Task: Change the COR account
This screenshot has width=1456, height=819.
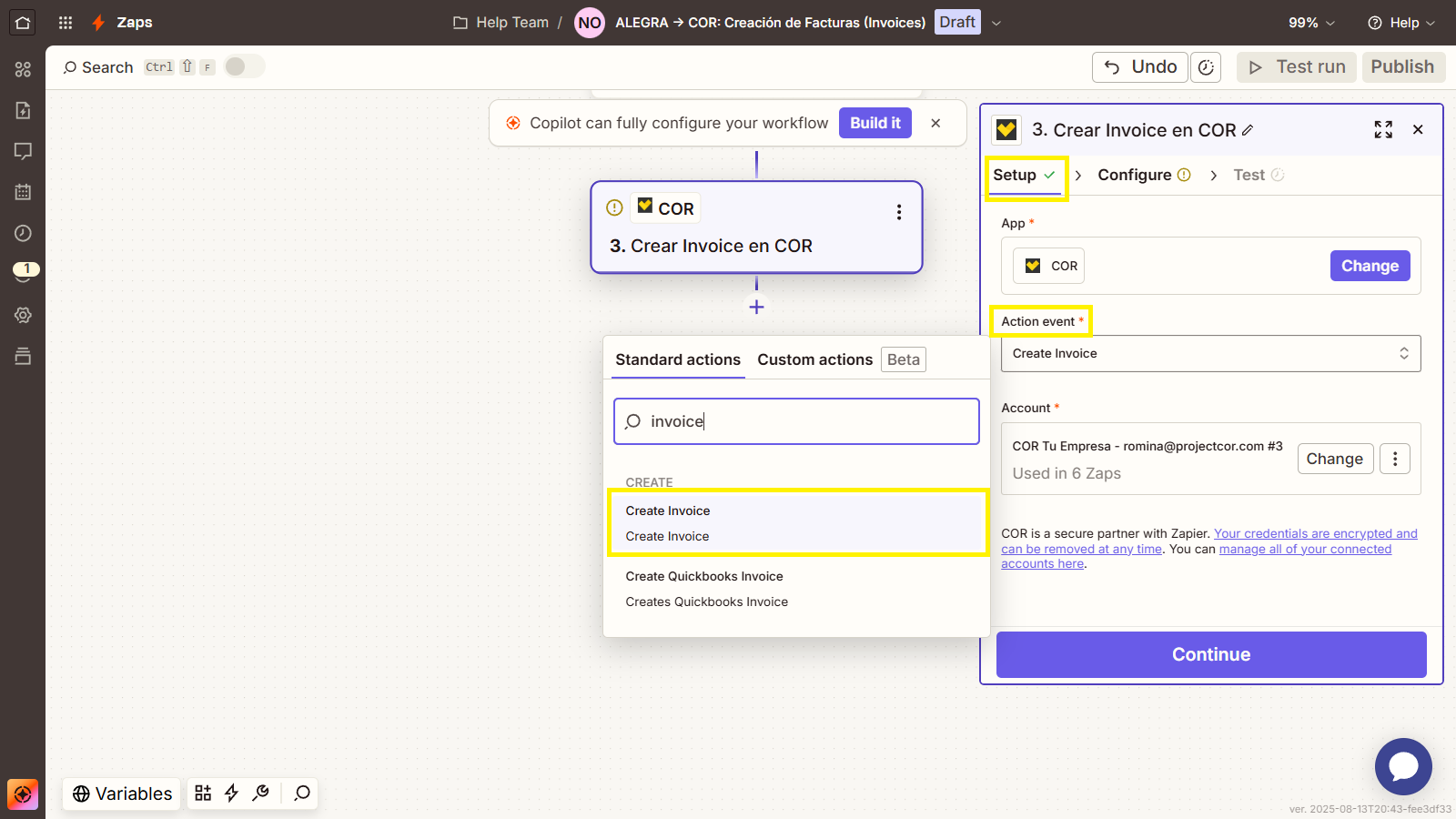Action: 1335,459
